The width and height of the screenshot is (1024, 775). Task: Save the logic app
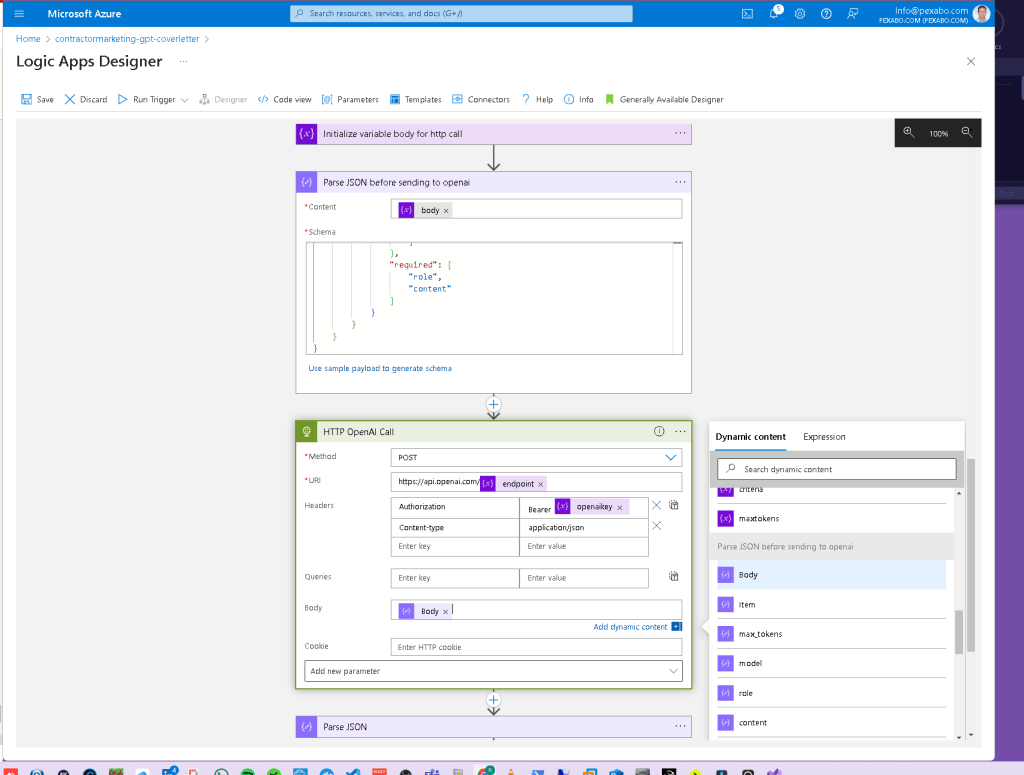point(37,99)
